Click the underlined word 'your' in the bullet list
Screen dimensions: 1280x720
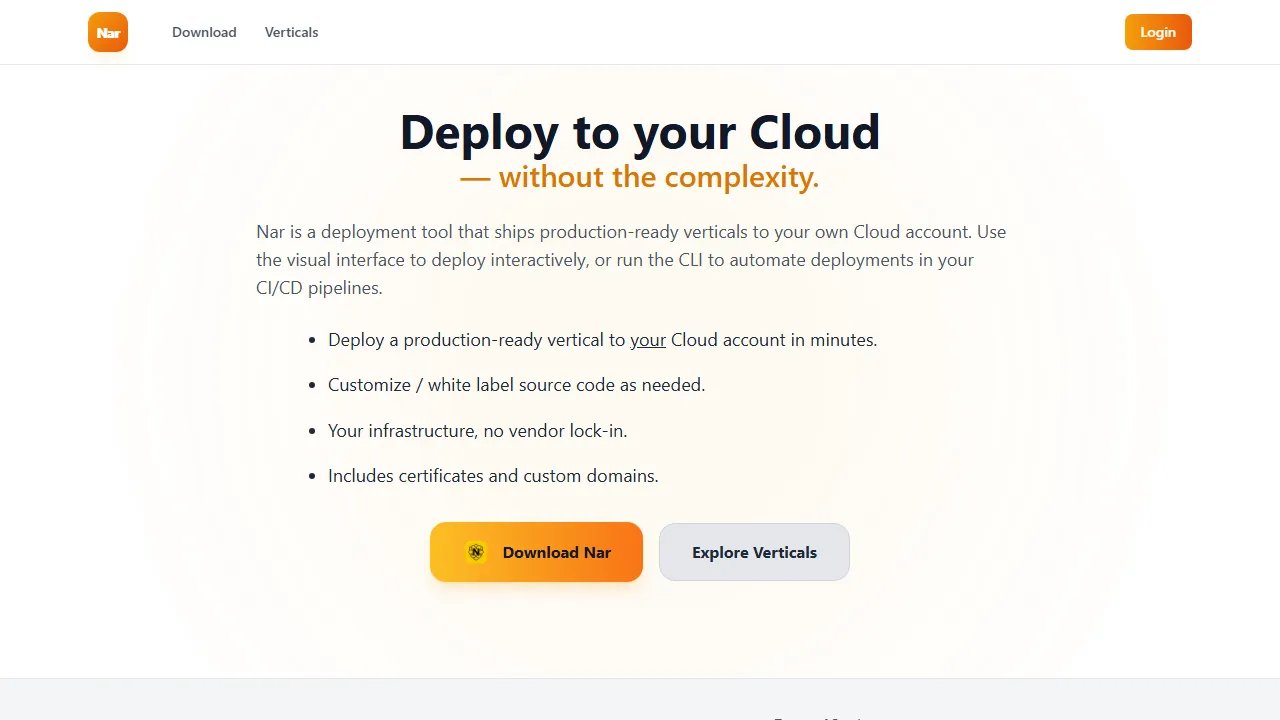(647, 340)
